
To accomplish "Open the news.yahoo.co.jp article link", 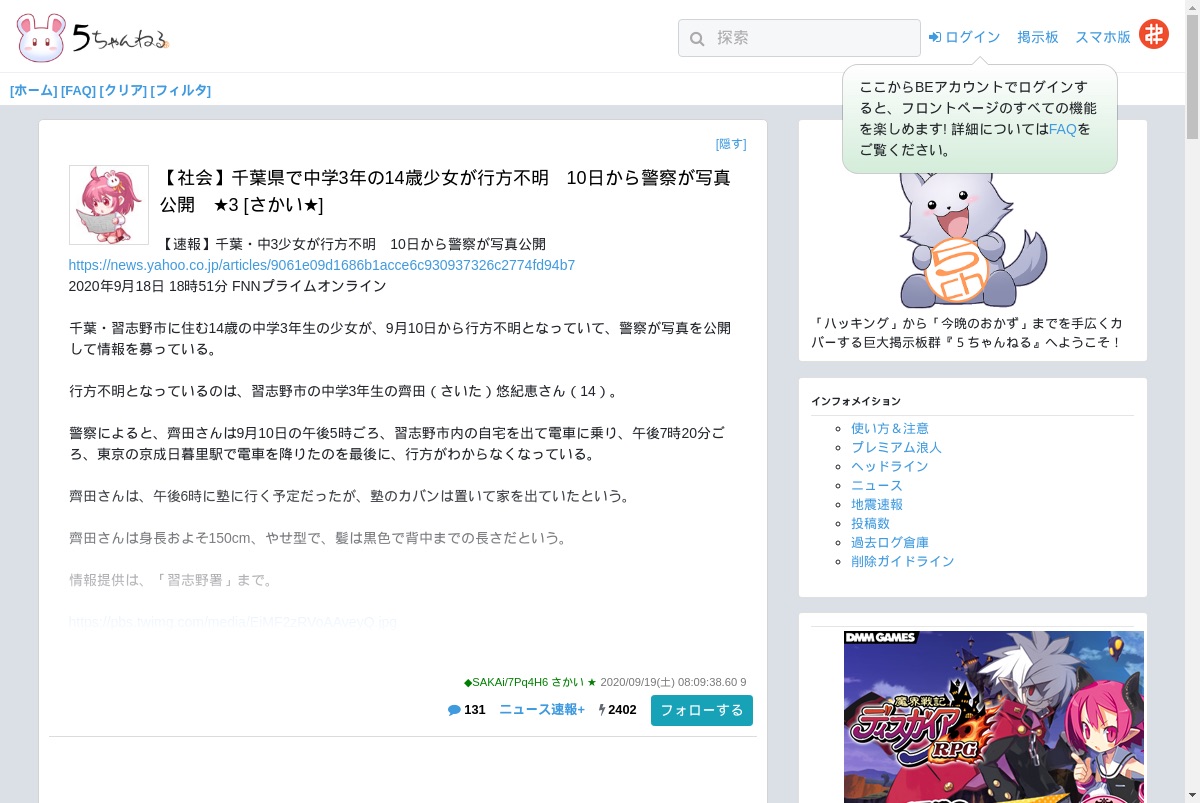I will 322,265.
